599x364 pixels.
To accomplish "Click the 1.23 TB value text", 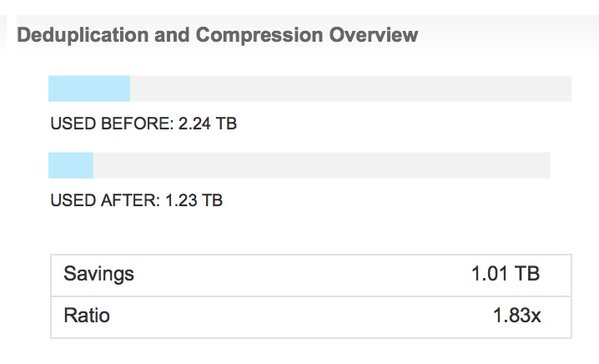I will (x=194, y=201).
